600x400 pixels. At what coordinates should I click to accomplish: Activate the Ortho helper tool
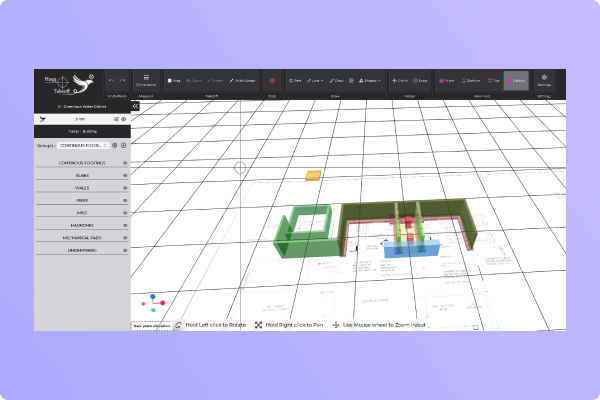tap(399, 80)
